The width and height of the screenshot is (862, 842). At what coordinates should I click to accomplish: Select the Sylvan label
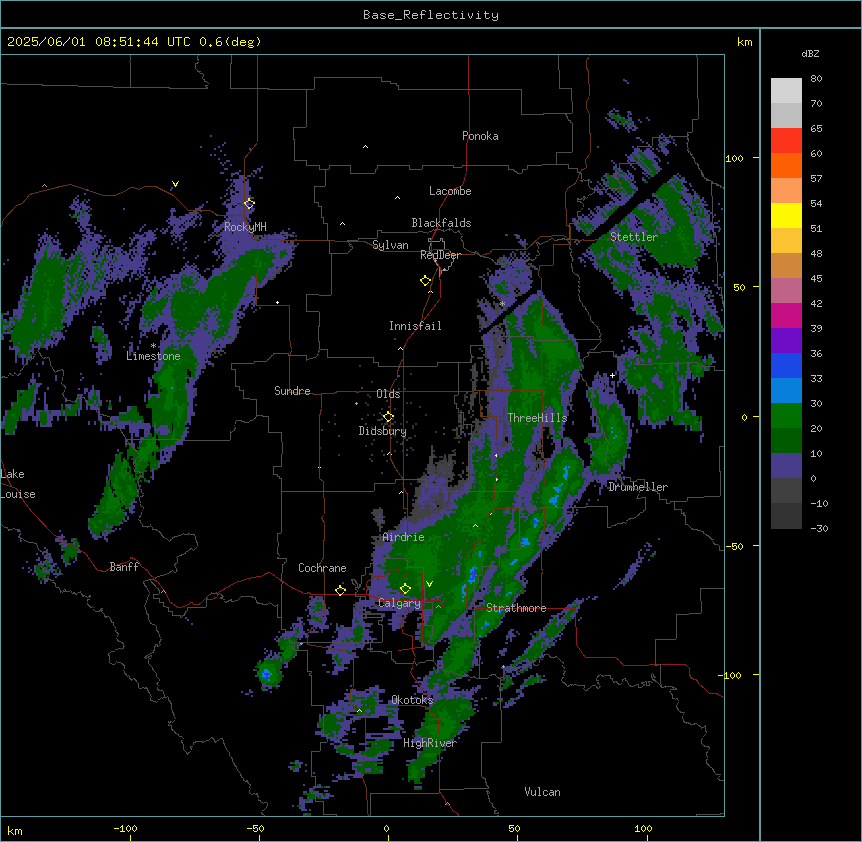(390, 245)
